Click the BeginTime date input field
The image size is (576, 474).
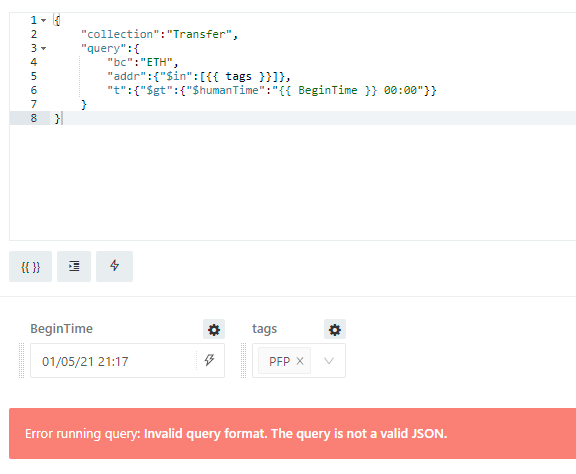click(114, 361)
